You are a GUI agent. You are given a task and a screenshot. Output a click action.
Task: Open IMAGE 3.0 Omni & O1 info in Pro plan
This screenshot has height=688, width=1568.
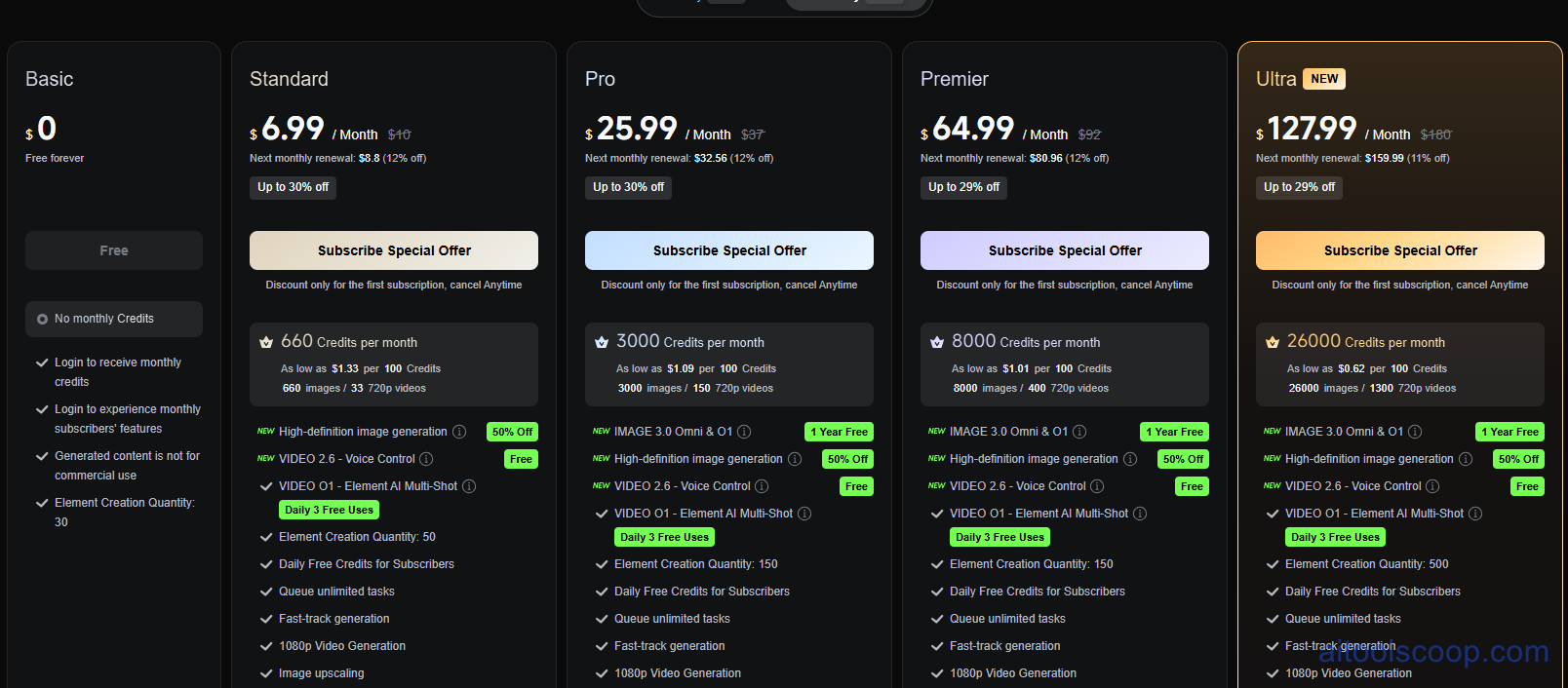point(744,431)
